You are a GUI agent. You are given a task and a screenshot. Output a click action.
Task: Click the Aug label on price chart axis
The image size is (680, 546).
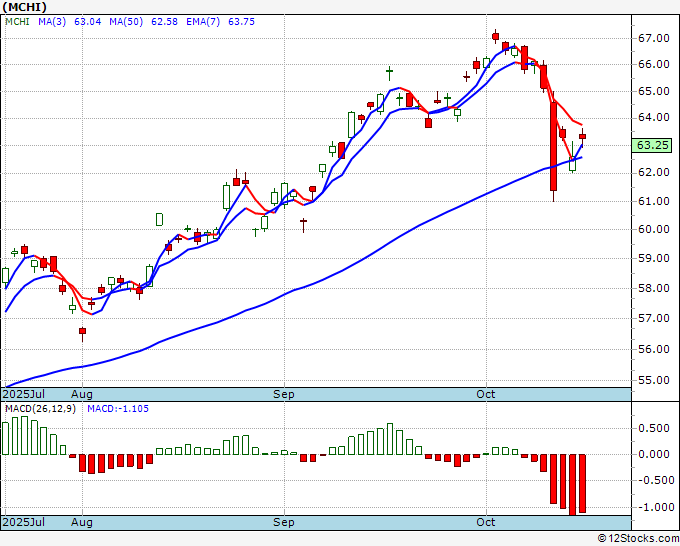[x=82, y=394]
